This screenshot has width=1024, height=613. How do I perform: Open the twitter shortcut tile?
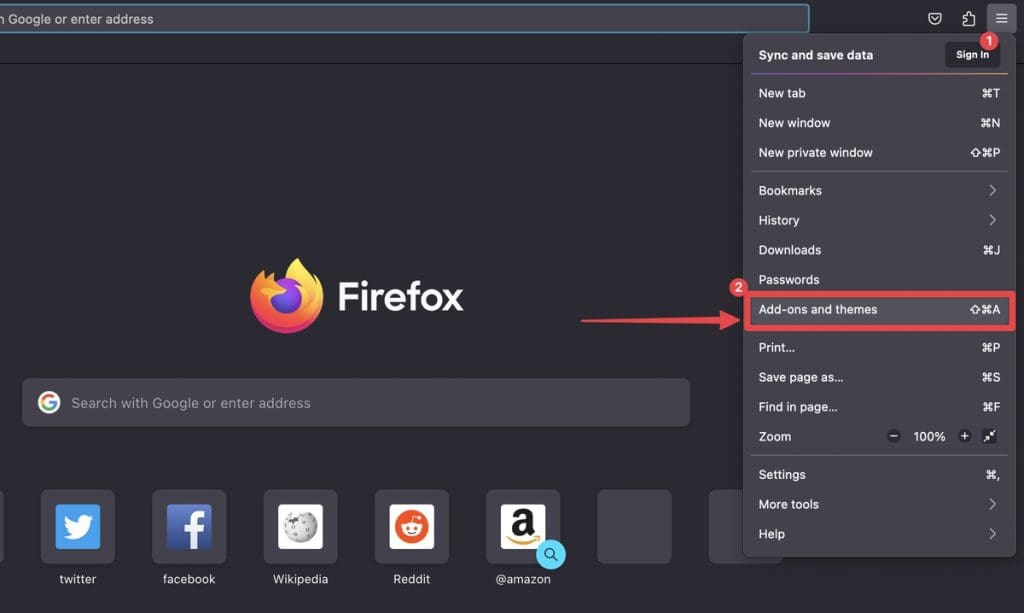point(78,527)
